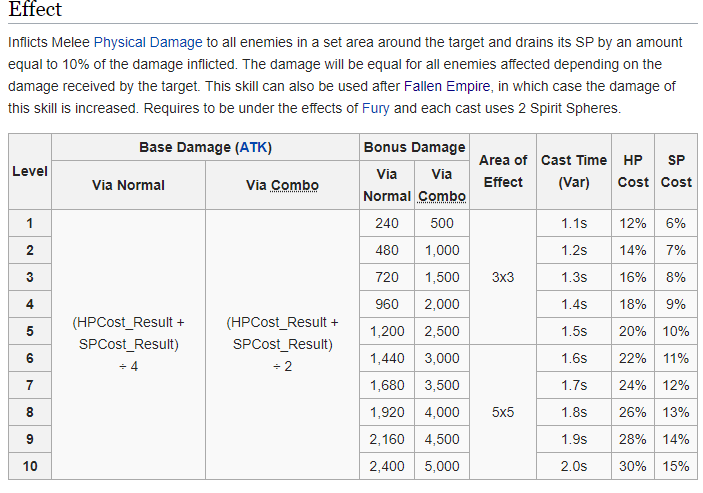Select the level 1 row header
This screenshot has width=703, height=493.
point(30,223)
